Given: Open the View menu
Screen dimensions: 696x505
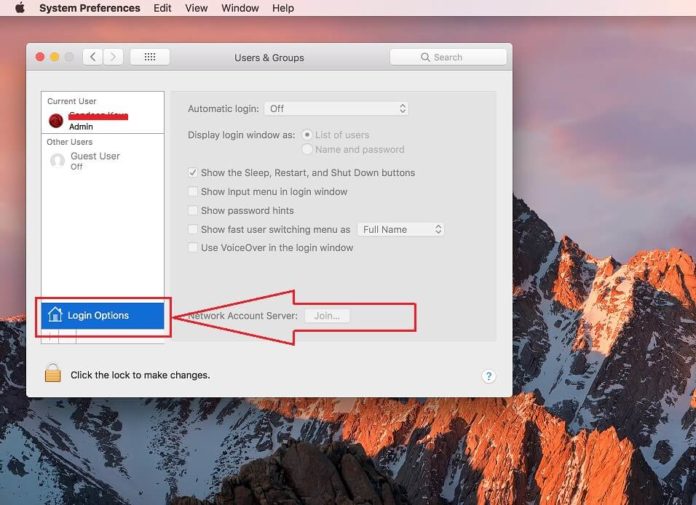Looking at the screenshot, I should click(196, 8).
